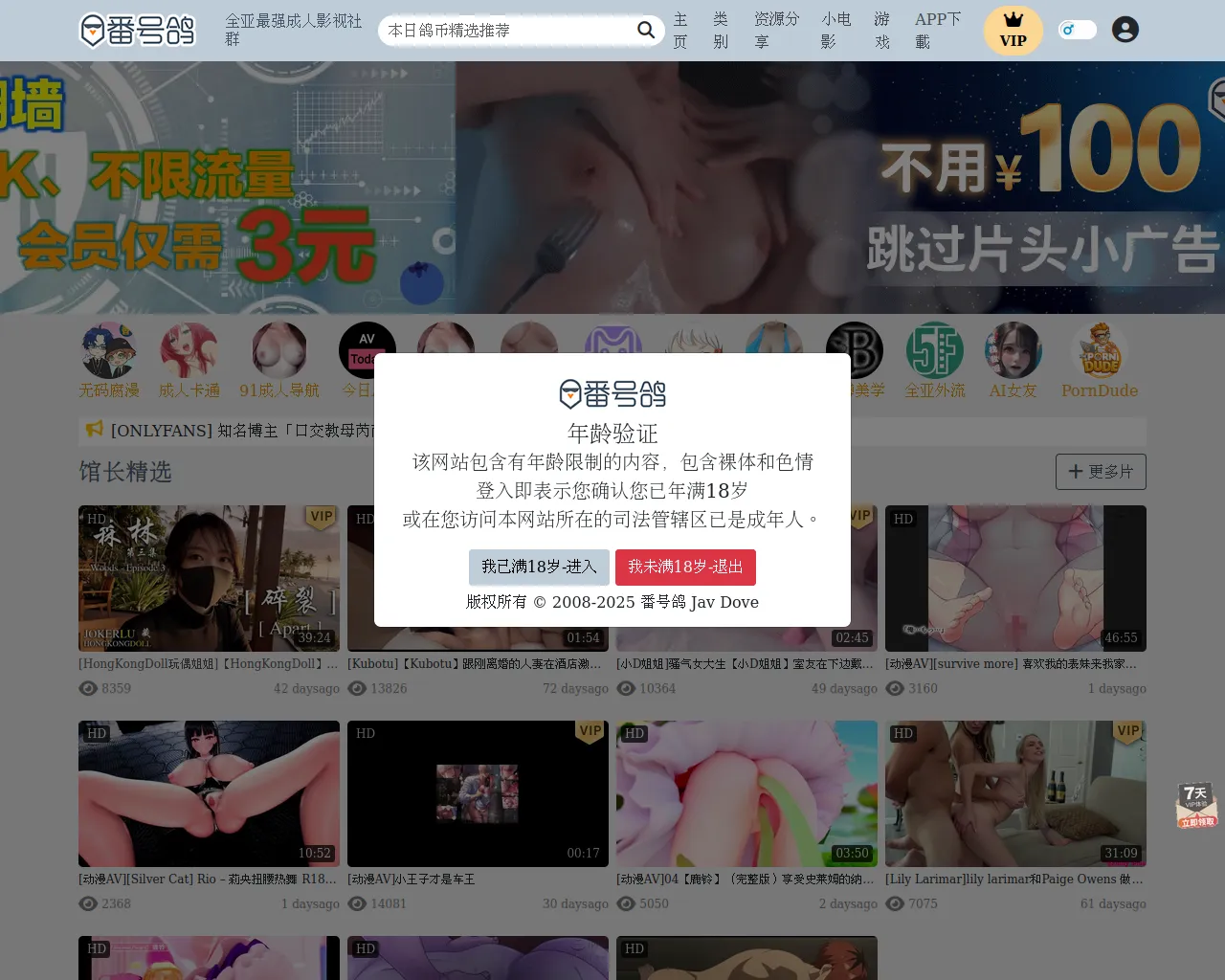Click the 馆长精选 section heading
Image resolution: width=1225 pixels, height=980 pixels.
[125, 472]
